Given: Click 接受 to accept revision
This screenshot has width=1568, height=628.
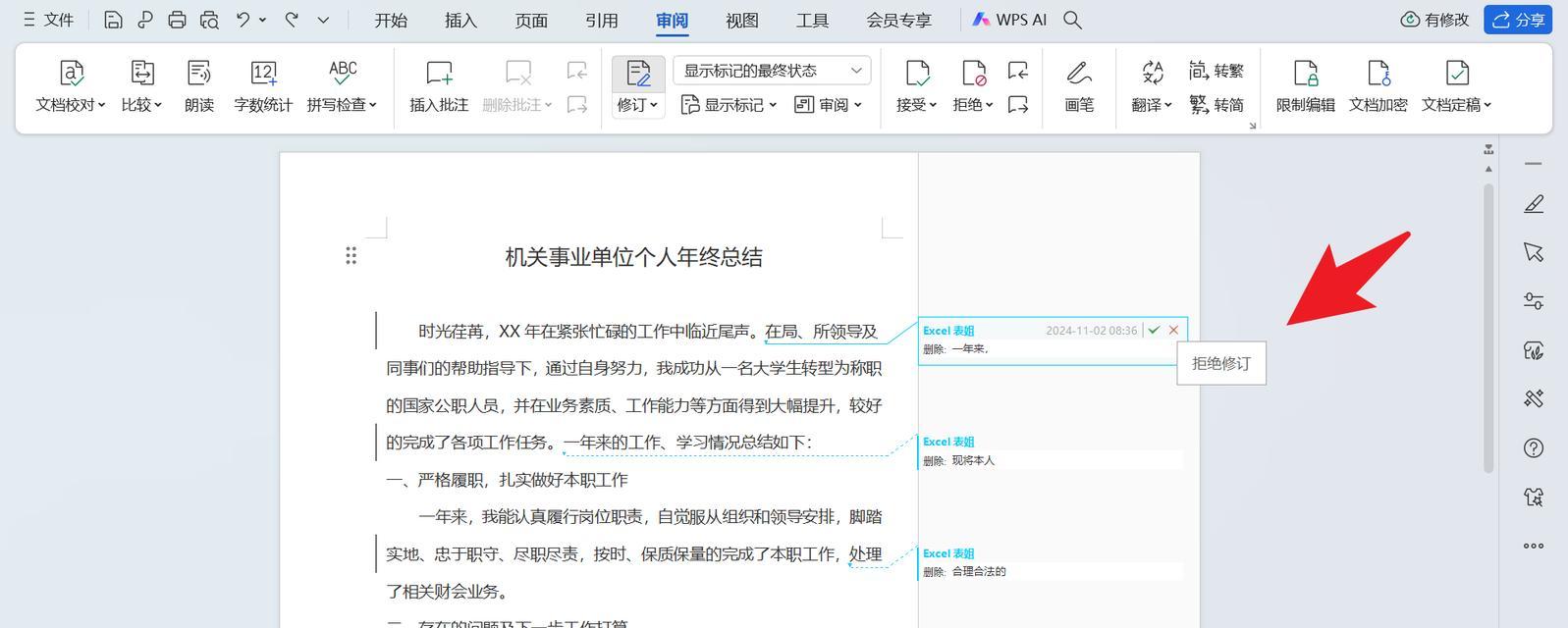Looking at the screenshot, I should tap(916, 86).
